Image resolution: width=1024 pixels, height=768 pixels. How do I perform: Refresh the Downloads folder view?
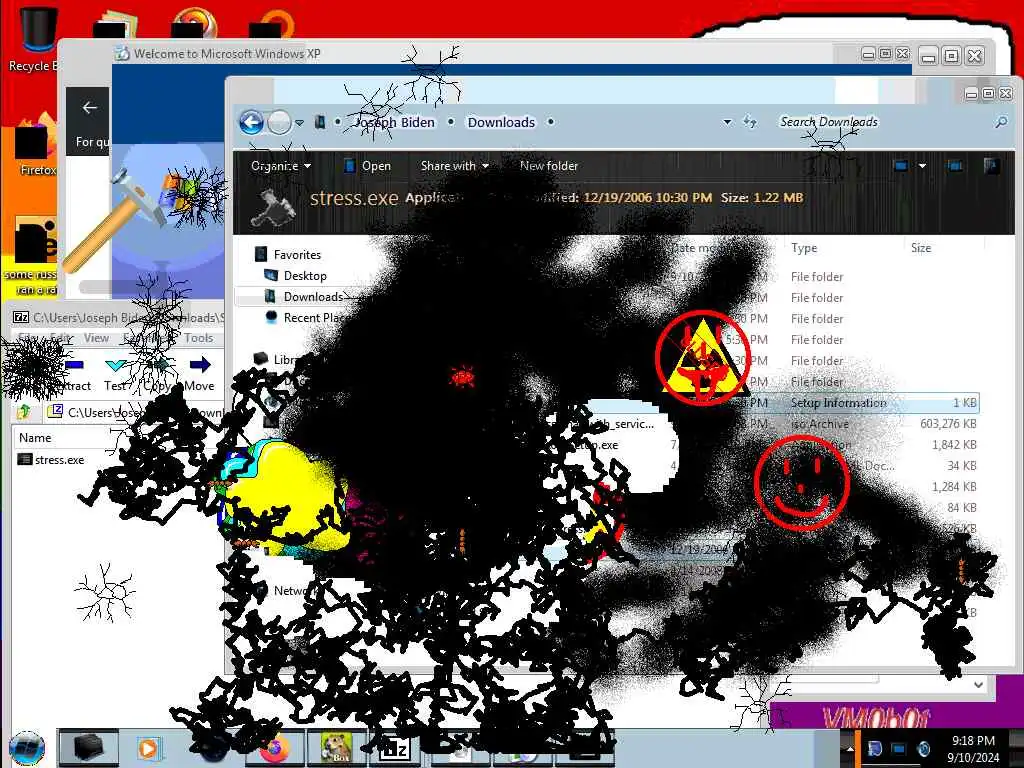(750, 122)
